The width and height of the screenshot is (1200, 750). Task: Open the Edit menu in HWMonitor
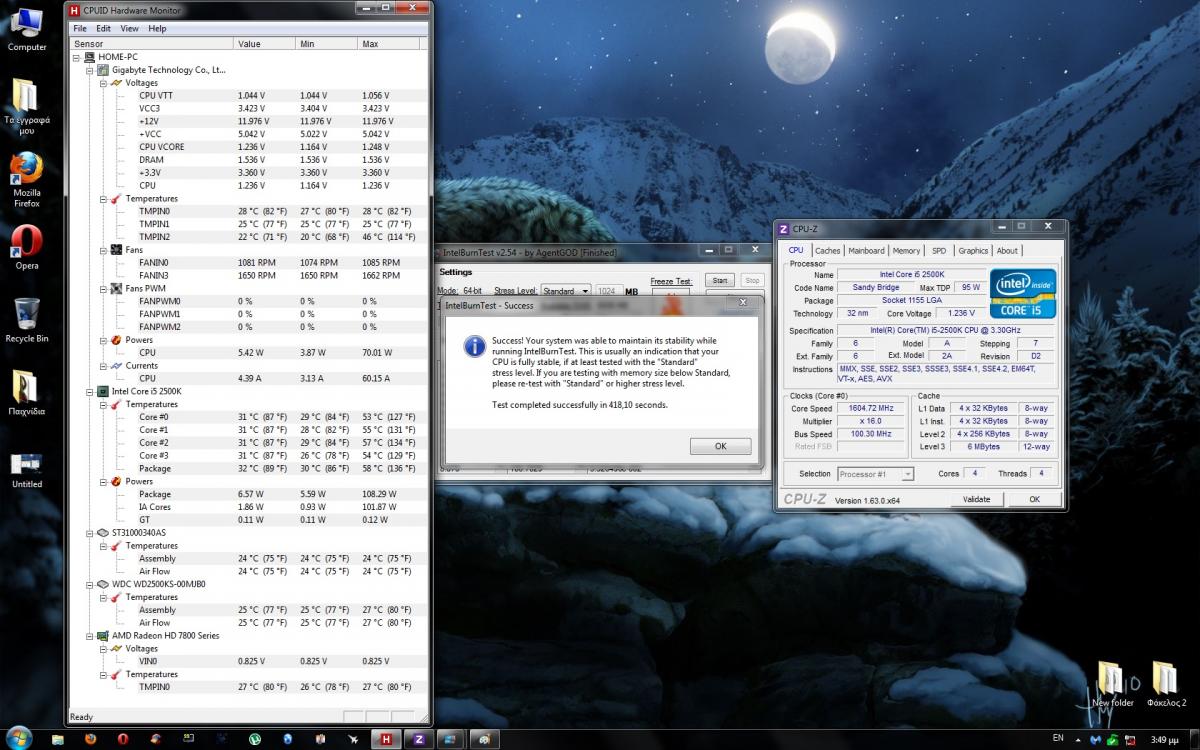tap(104, 29)
